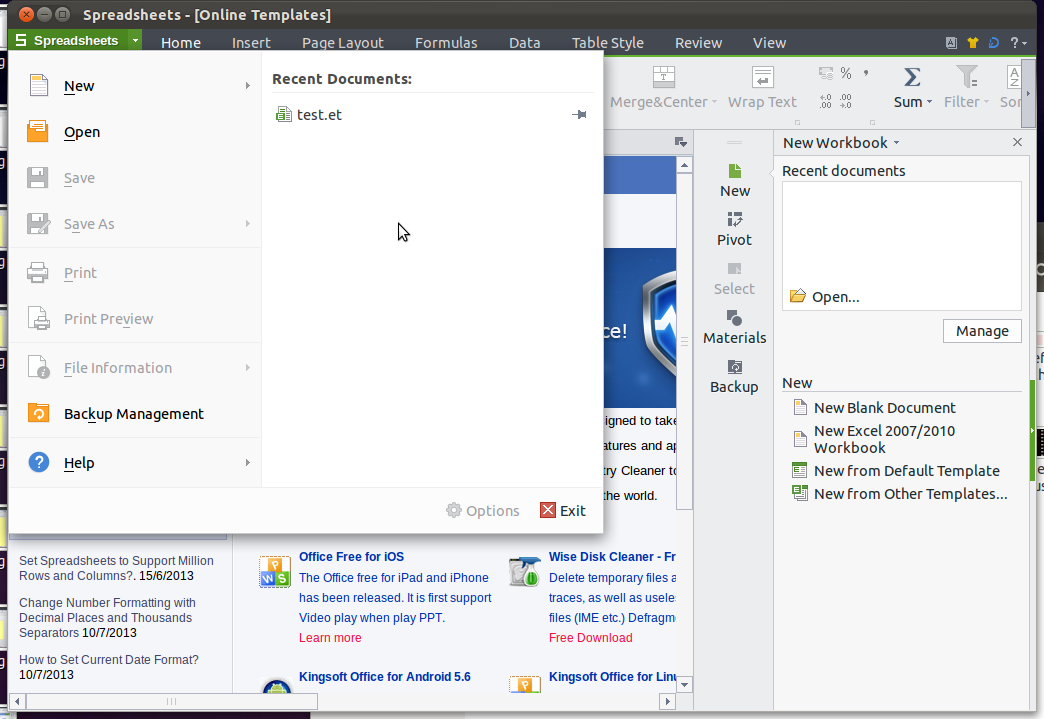
Task: Click New Excel 2007/2010 Workbook
Action: coord(884,439)
